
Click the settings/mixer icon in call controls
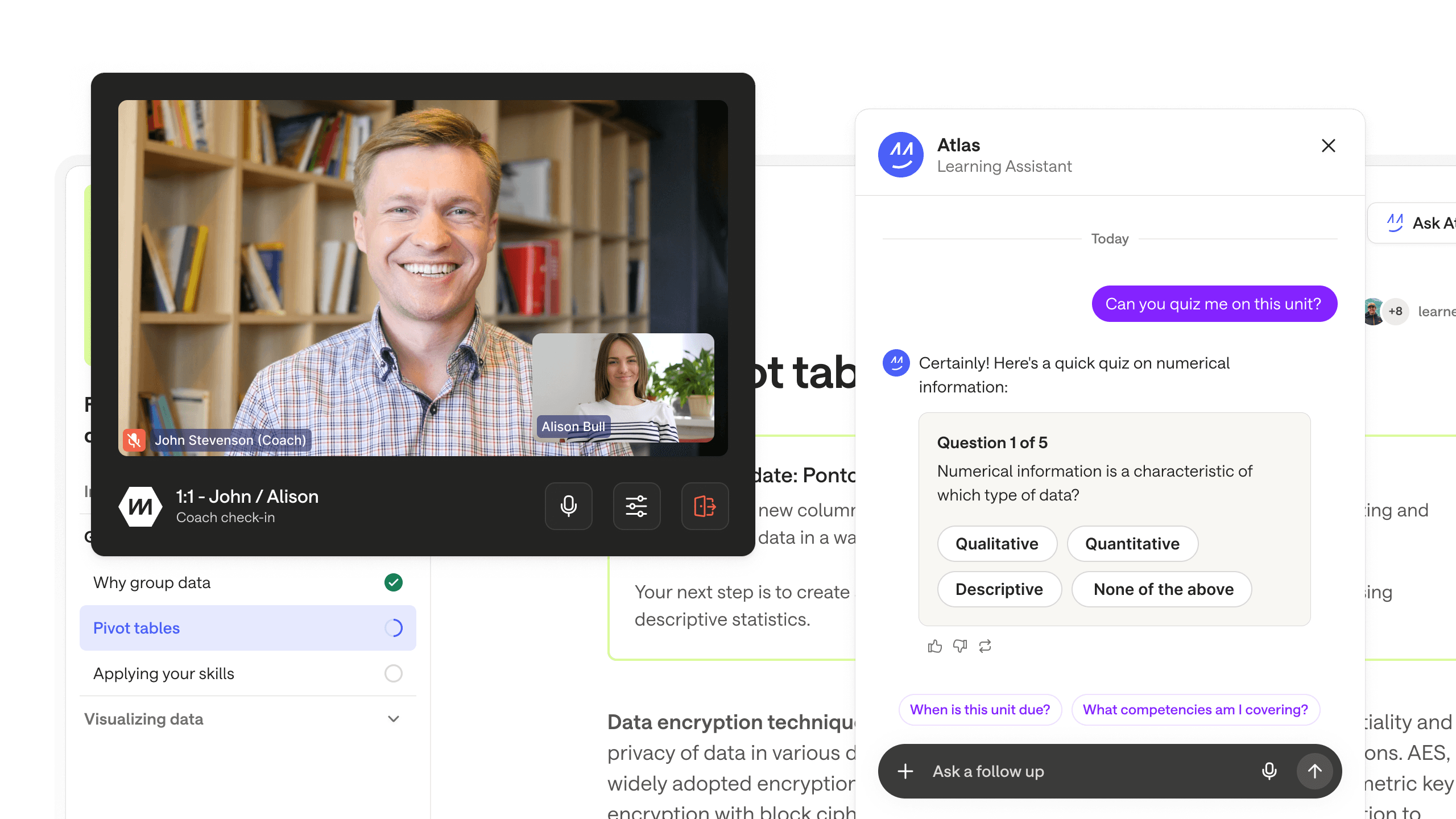pos(636,504)
